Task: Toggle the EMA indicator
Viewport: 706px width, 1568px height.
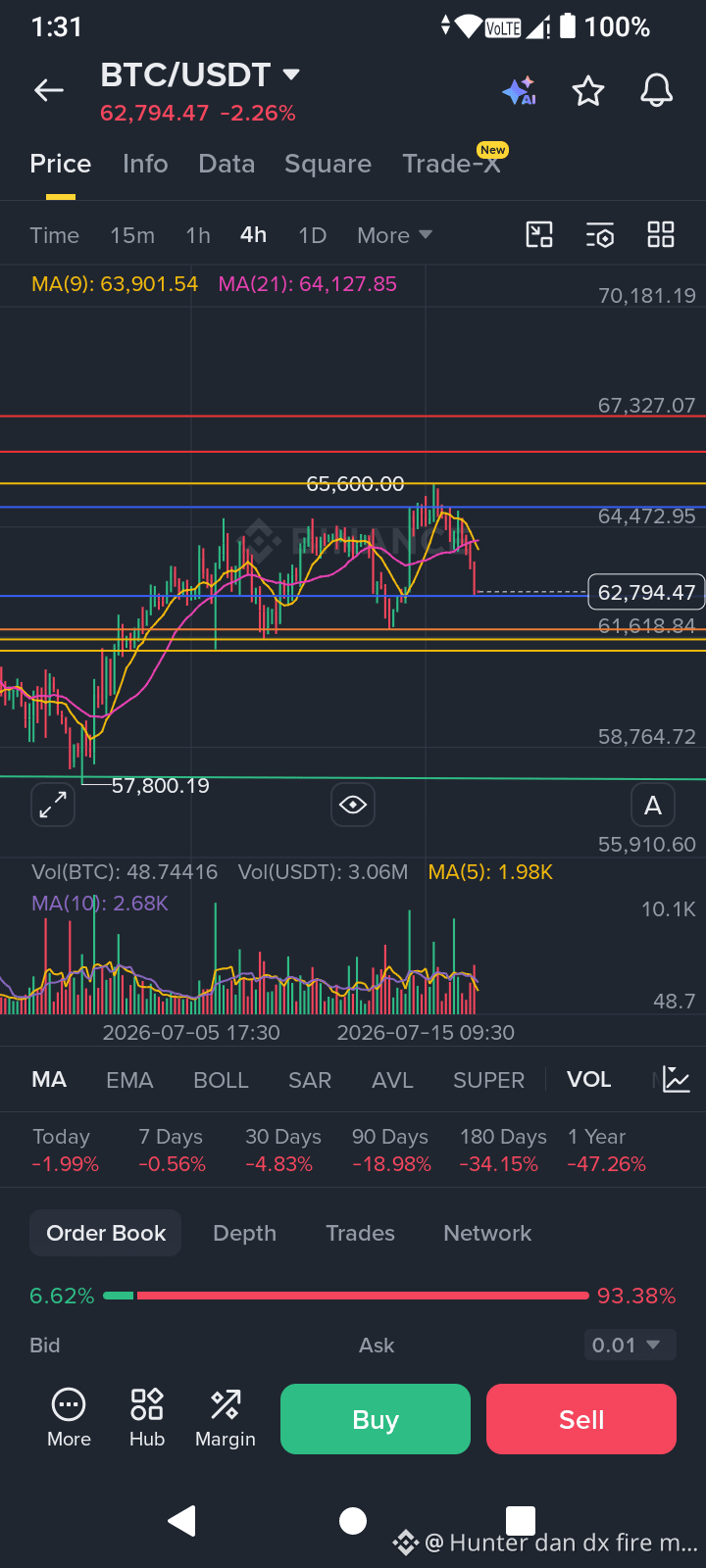Action: pos(129,1080)
